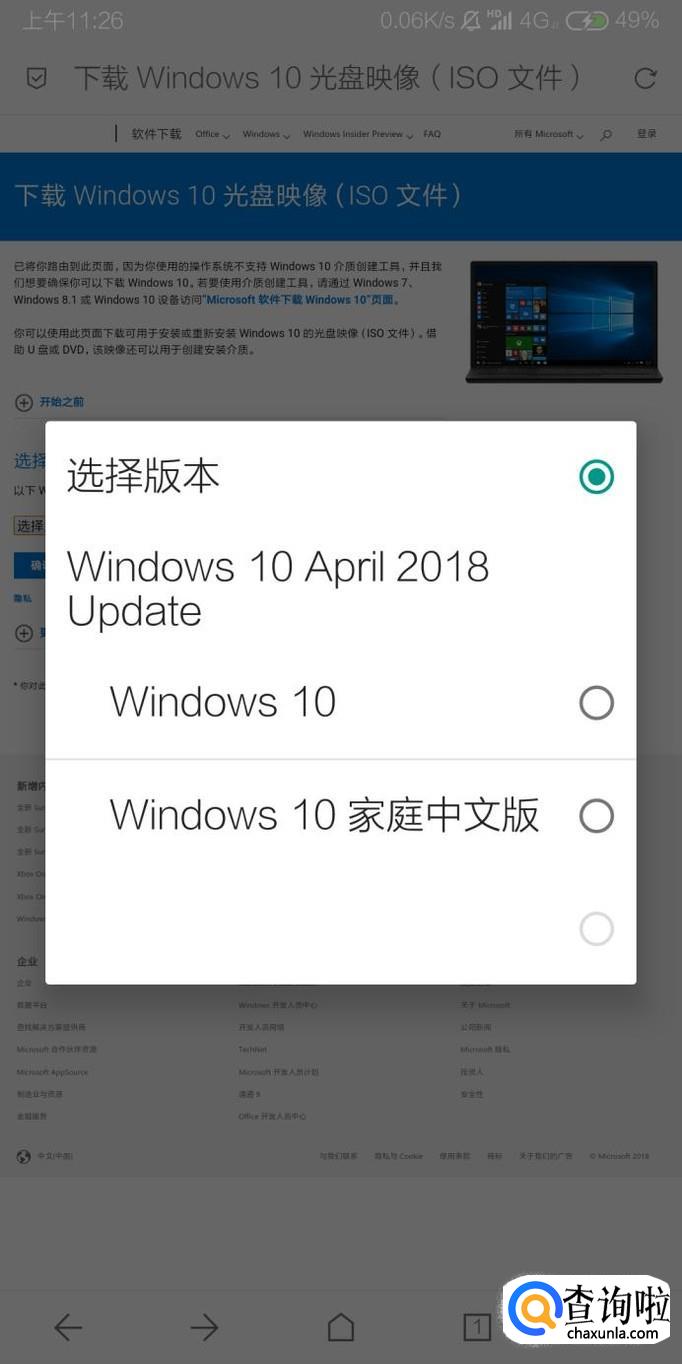Open the 软件下载 menu item

(x=157, y=134)
